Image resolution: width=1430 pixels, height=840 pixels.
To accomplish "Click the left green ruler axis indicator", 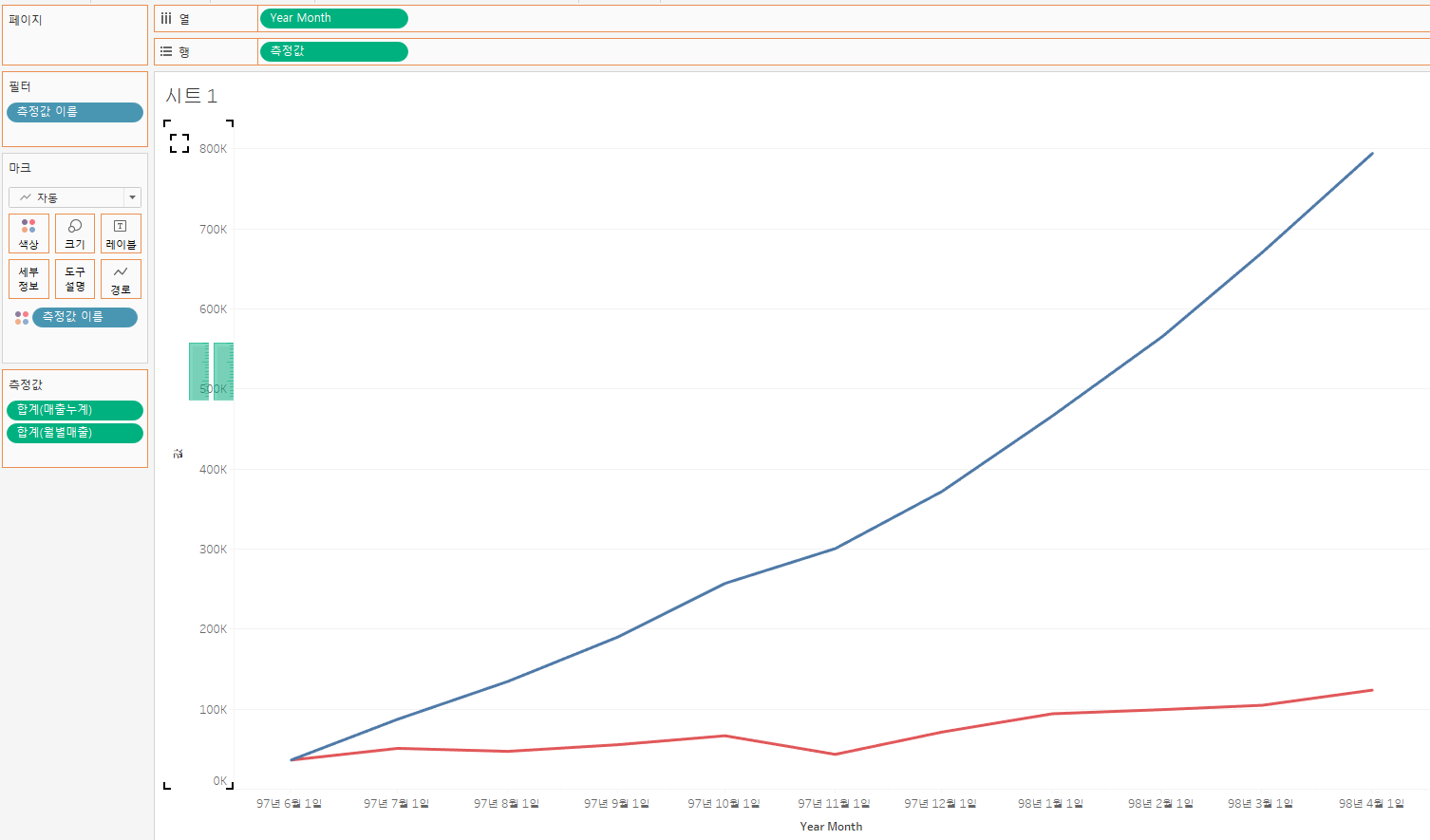I will coord(198,371).
